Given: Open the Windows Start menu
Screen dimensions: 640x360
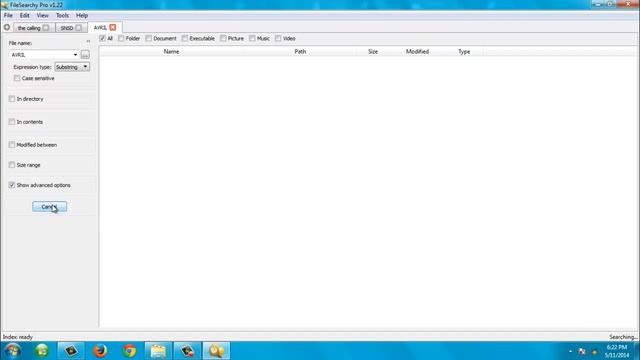Looking at the screenshot, I should point(13,351).
